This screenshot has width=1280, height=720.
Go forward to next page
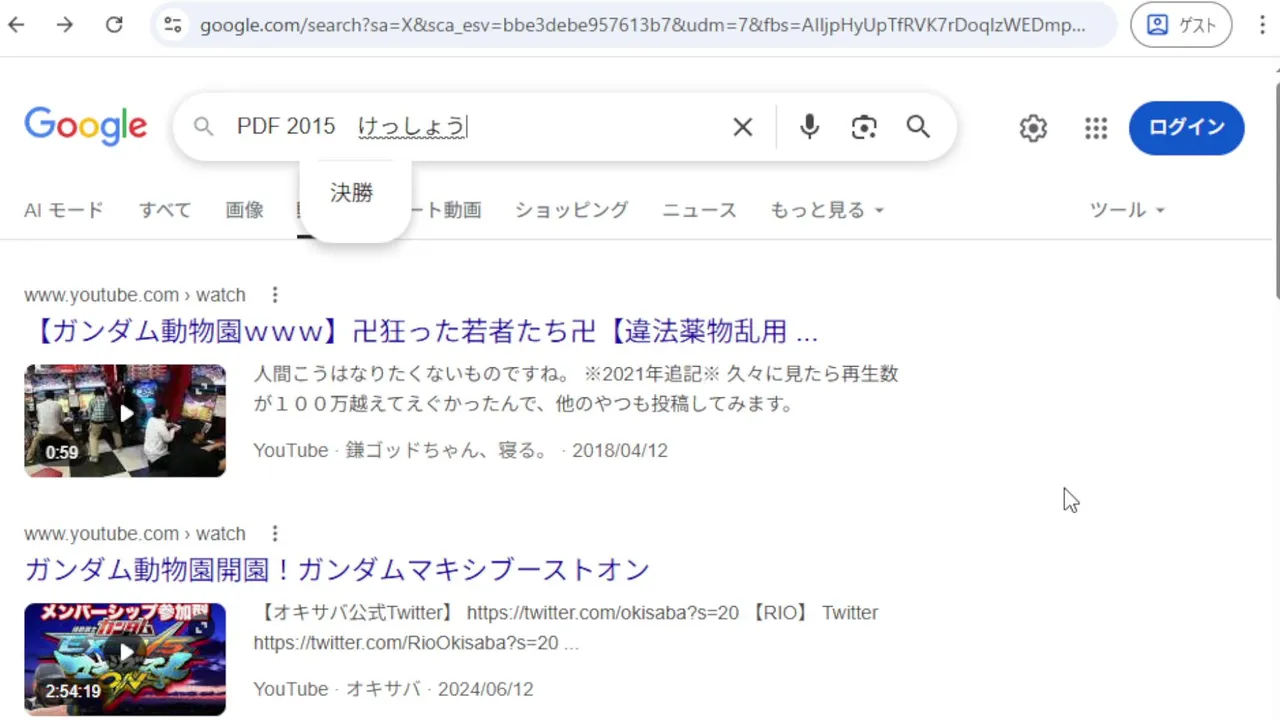[x=65, y=25]
